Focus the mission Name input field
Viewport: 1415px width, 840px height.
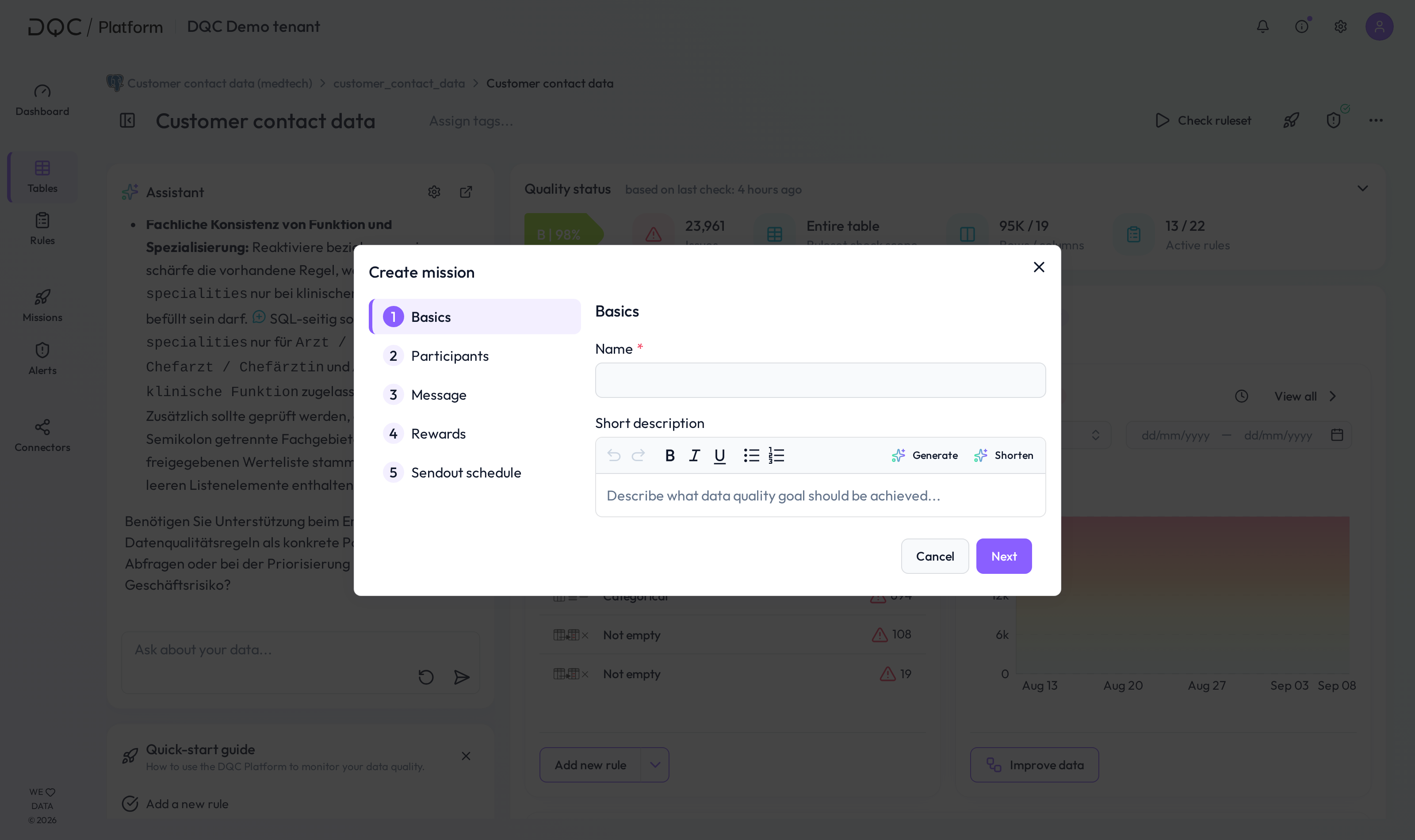point(820,380)
